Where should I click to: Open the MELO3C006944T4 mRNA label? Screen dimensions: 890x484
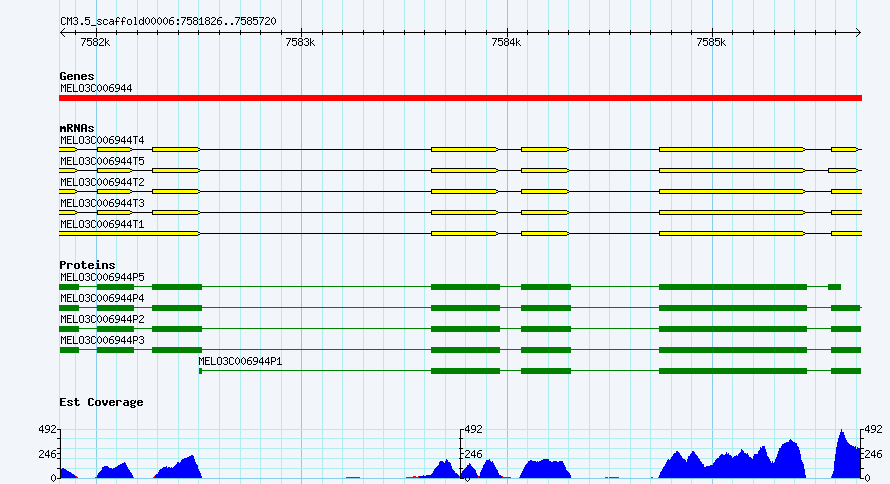[x=102, y=140]
